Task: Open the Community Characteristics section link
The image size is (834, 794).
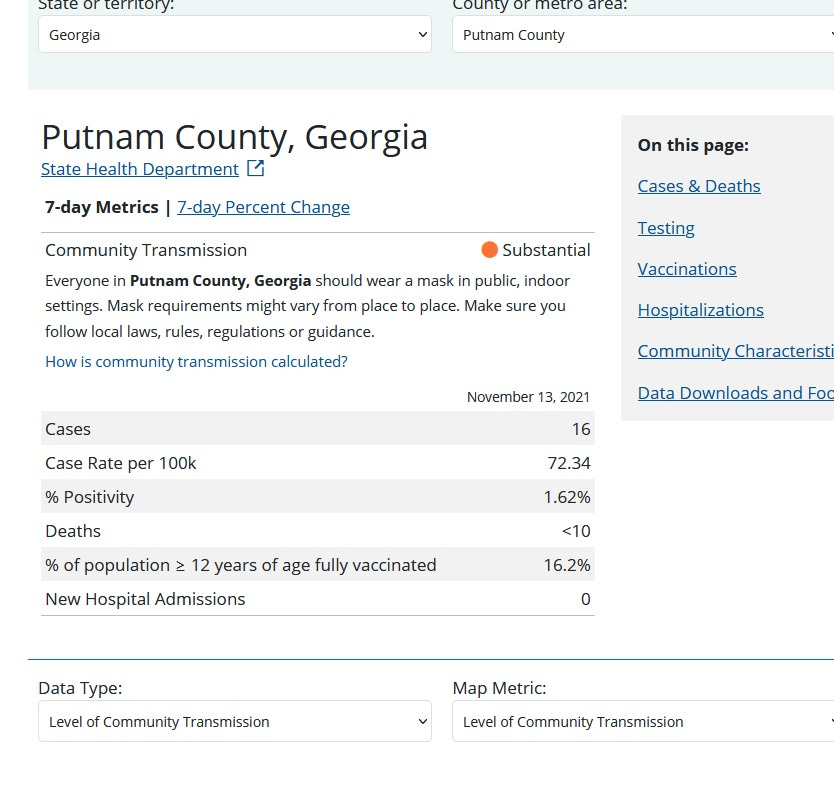Action: 736,351
